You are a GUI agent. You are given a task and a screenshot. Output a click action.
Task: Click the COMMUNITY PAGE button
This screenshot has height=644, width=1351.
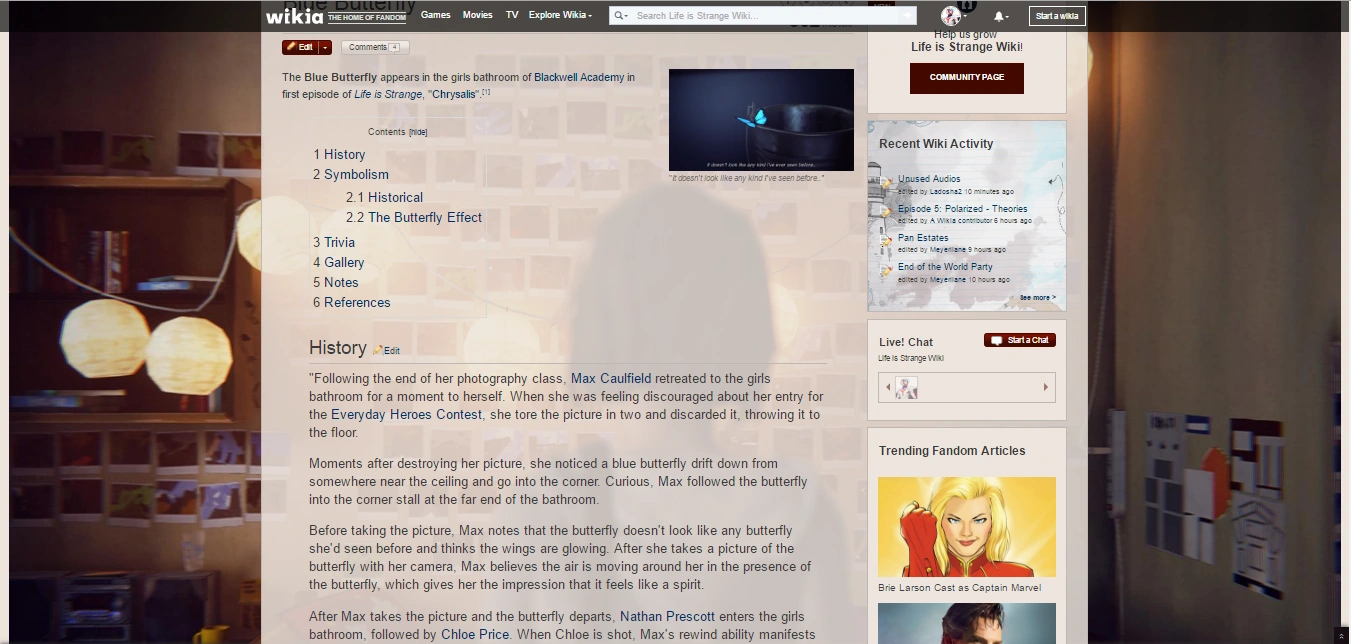(967, 78)
